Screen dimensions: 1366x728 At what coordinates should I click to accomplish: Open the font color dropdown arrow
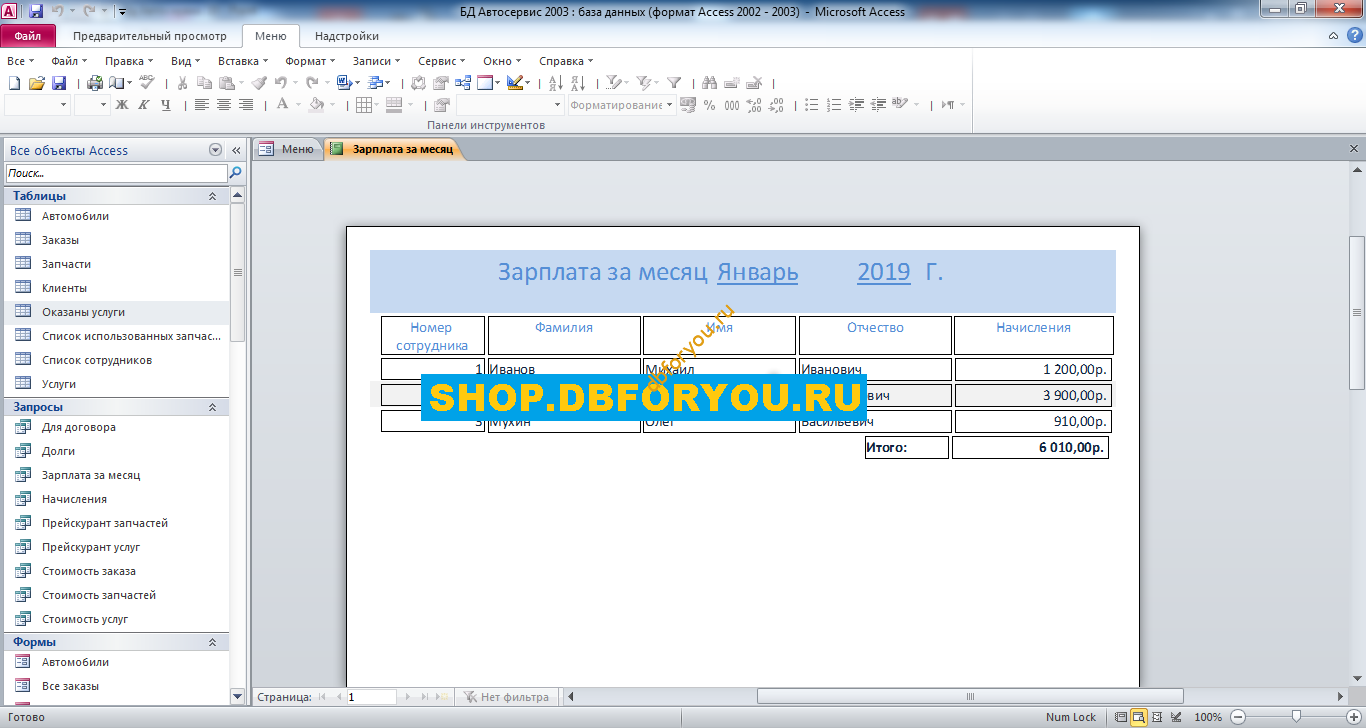tap(298, 104)
